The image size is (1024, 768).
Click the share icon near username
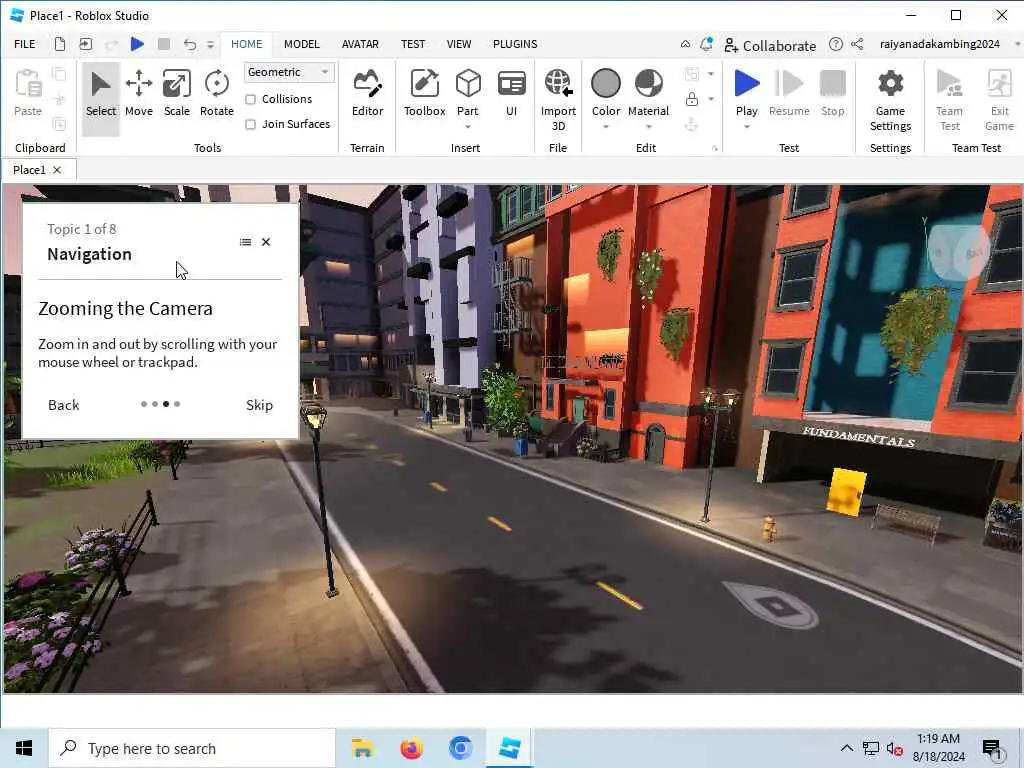[857, 44]
